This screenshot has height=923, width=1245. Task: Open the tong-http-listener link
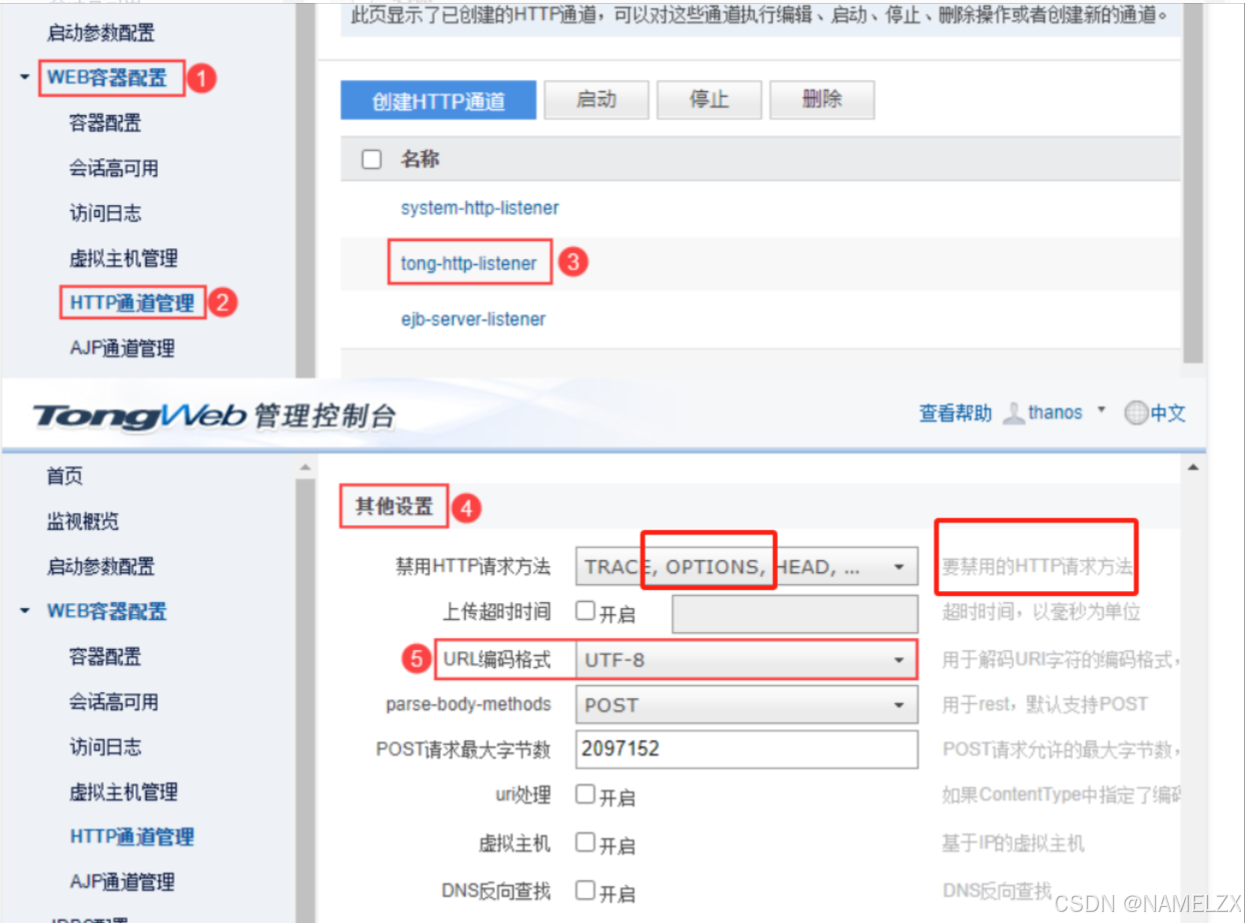(469, 264)
